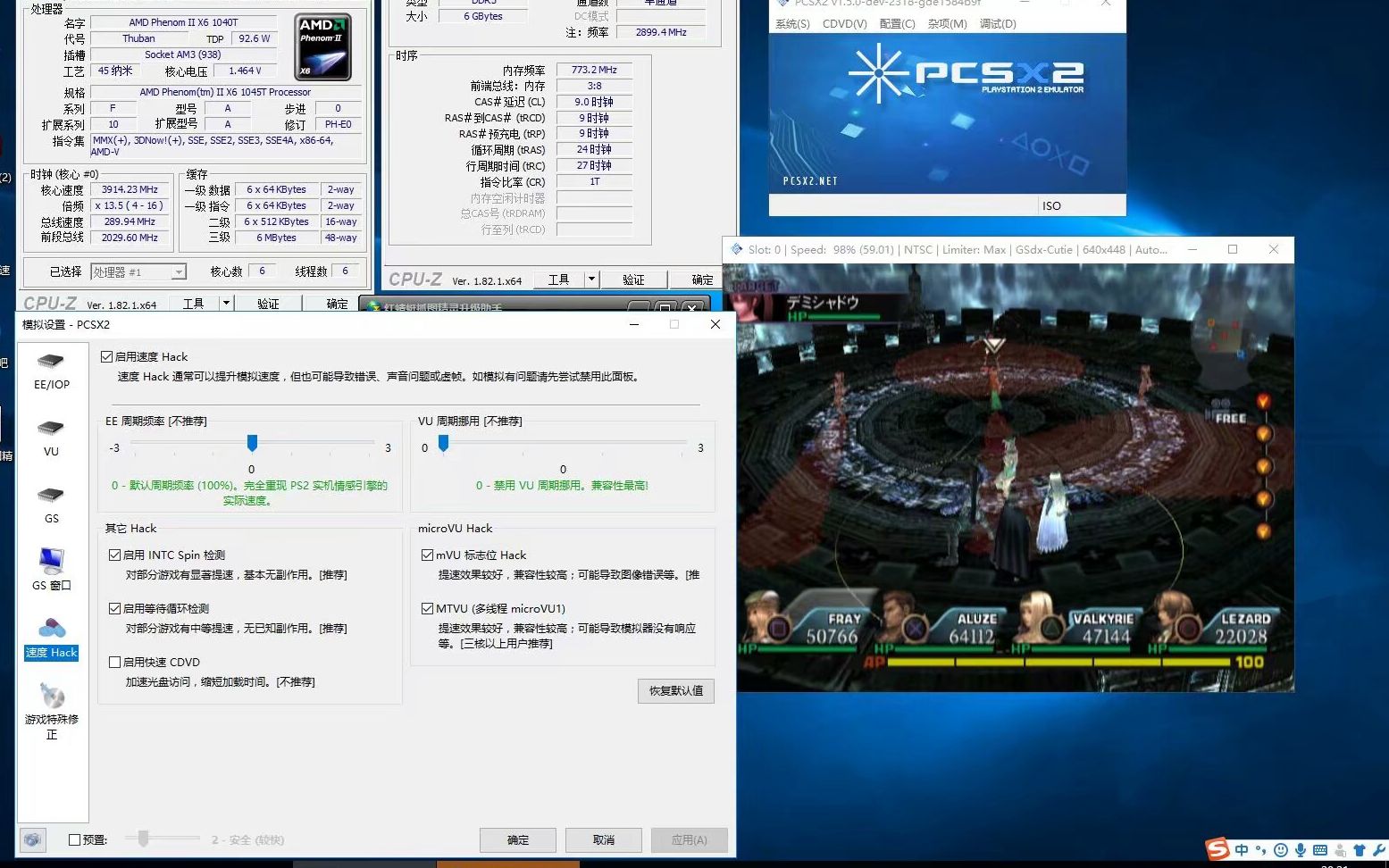Image resolution: width=1389 pixels, height=868 pixels.
Task: Toggle Sogou punctuation mode icon
Action: pos(1260,850)
